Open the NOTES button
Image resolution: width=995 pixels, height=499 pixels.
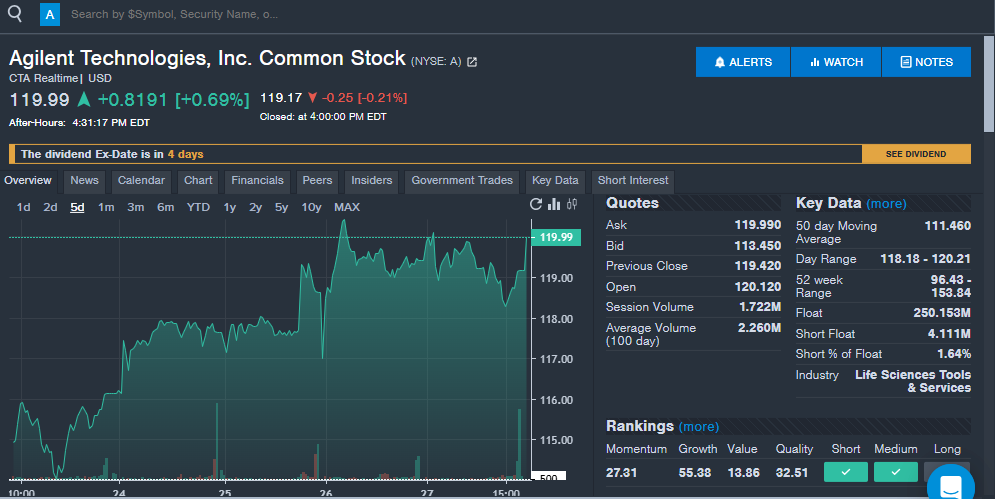pyautogui.click(x=926, y=62)
